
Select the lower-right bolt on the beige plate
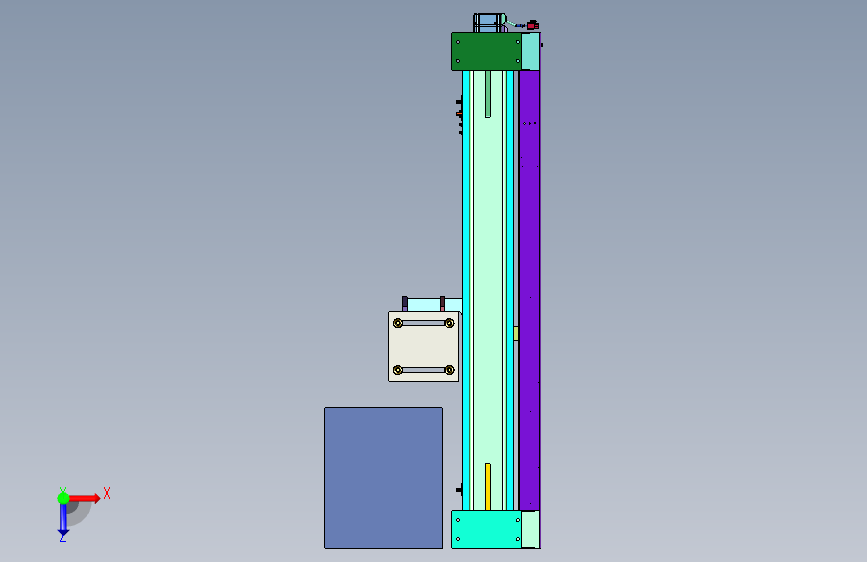pos(450,370)
